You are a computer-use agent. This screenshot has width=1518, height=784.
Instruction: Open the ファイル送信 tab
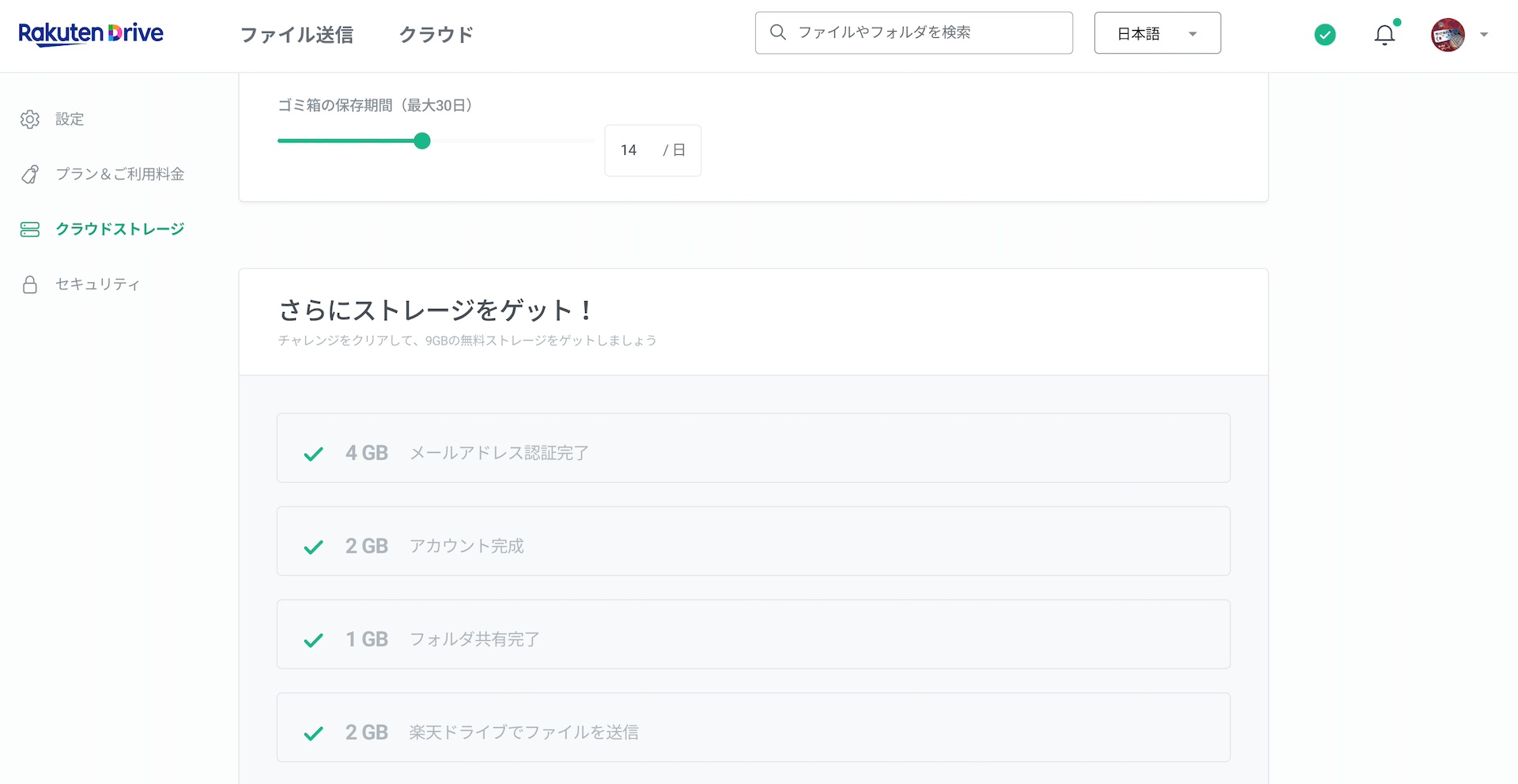[x=296, y=35]
